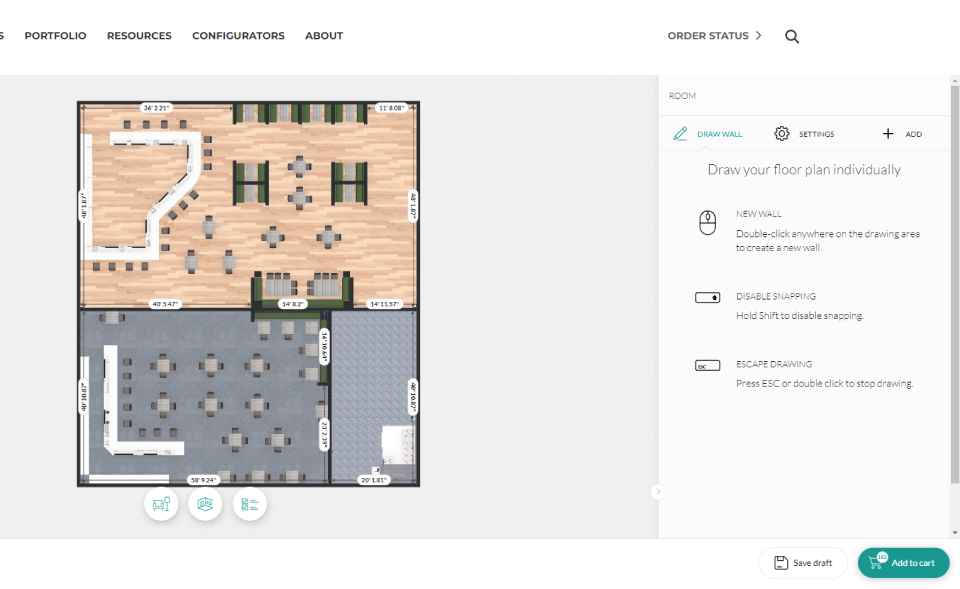Viewport: 960px width, 589px height.
Task: Click the side panel vertical scrollbar
Action: point(954,300)
